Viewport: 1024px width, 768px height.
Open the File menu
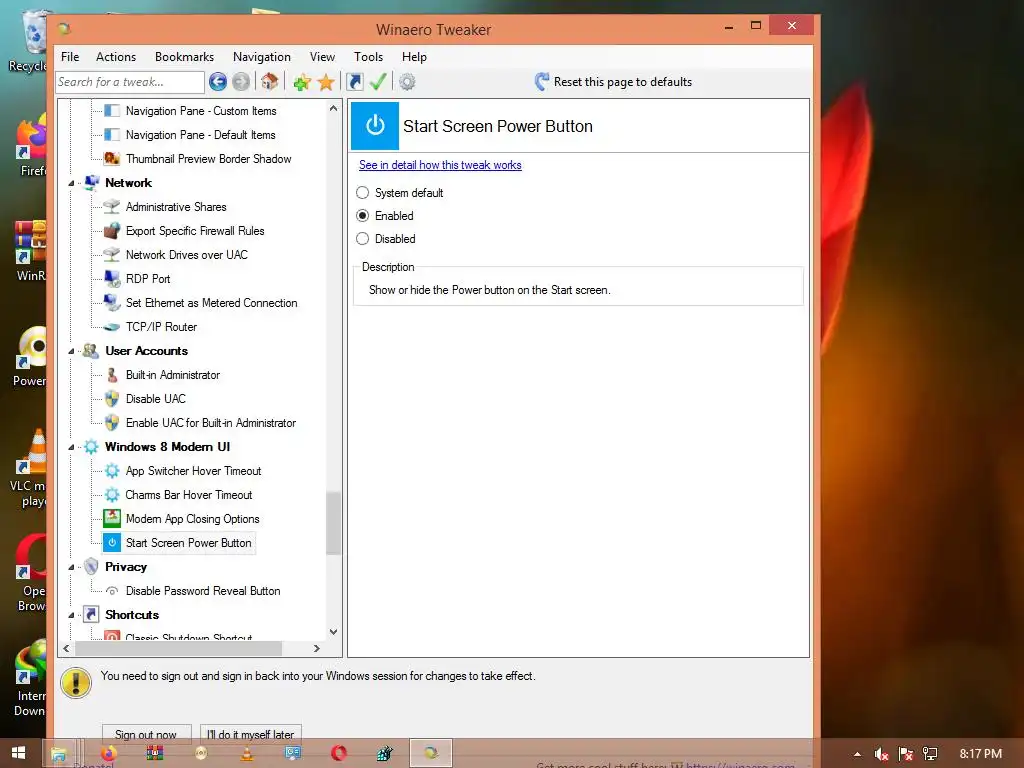(x=70, y=57)
